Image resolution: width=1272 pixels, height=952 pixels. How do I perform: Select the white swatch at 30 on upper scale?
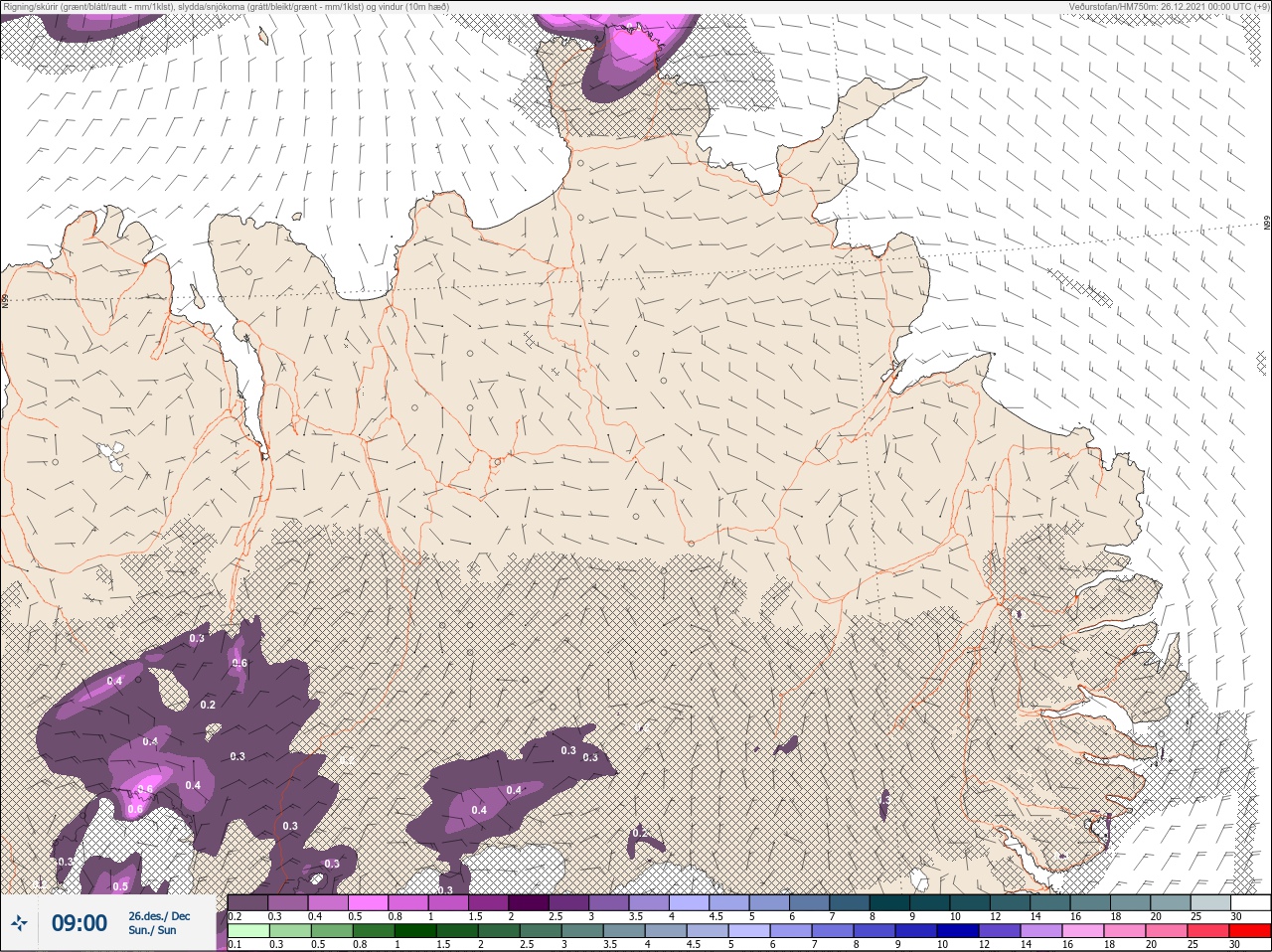pos(1250,902)
